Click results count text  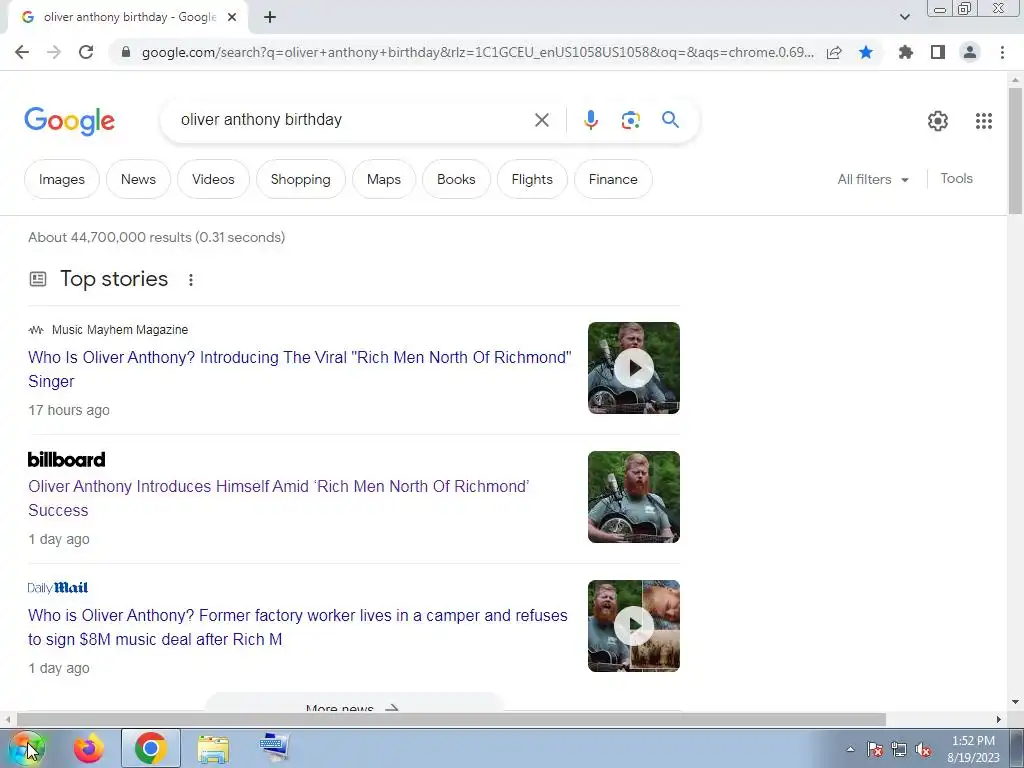click(x=157, y=237)
